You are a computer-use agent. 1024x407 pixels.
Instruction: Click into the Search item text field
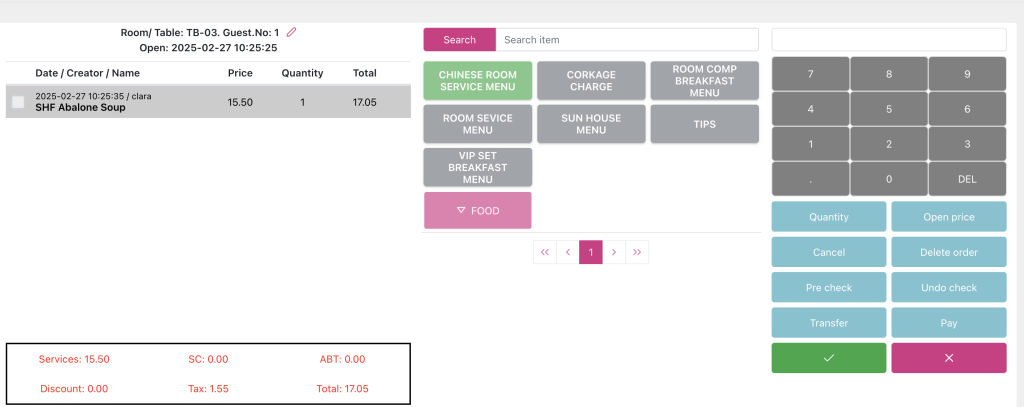[629, 40]
